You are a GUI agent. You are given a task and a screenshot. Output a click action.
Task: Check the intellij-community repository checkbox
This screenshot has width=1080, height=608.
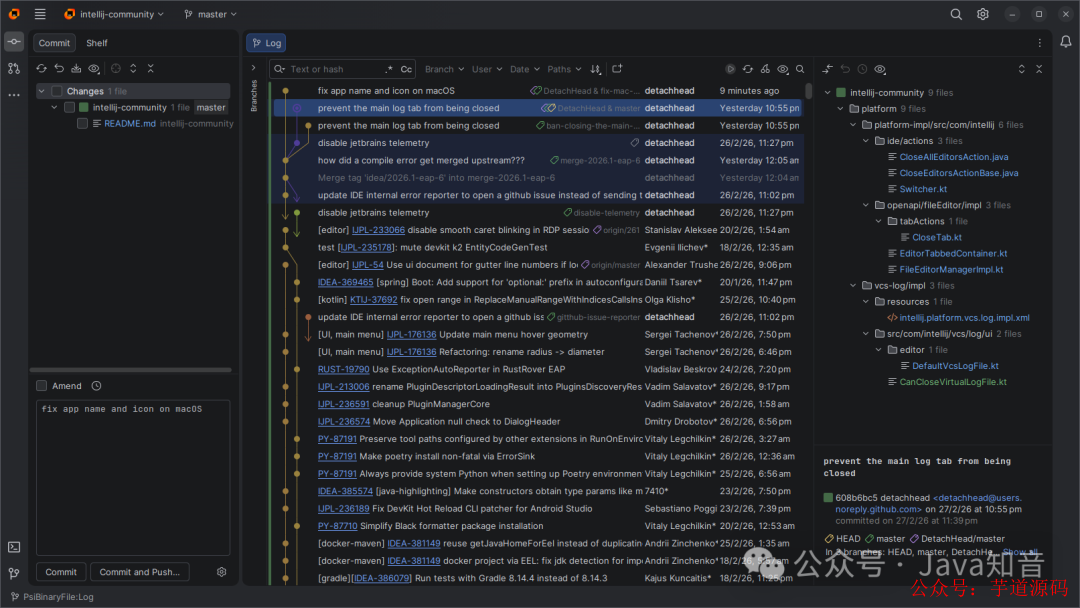[70, 107]
